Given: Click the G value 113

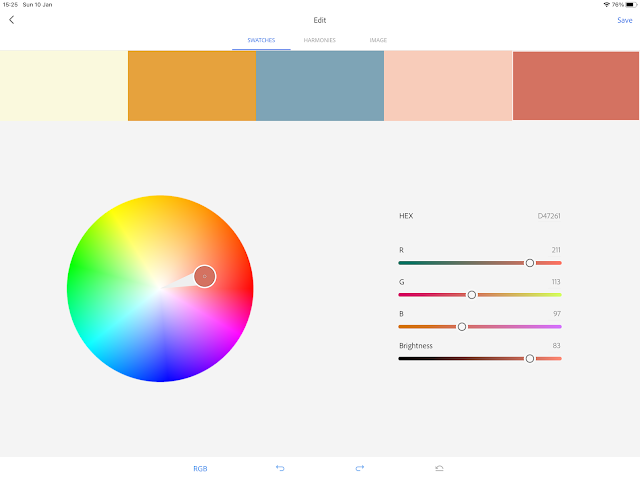Looking at the screenshot, I should click(556, 282).
